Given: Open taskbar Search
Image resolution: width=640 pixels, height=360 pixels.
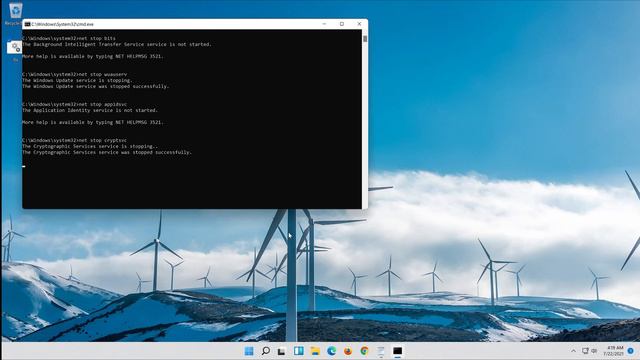Looking at the screenshot, I should [265, 351].
